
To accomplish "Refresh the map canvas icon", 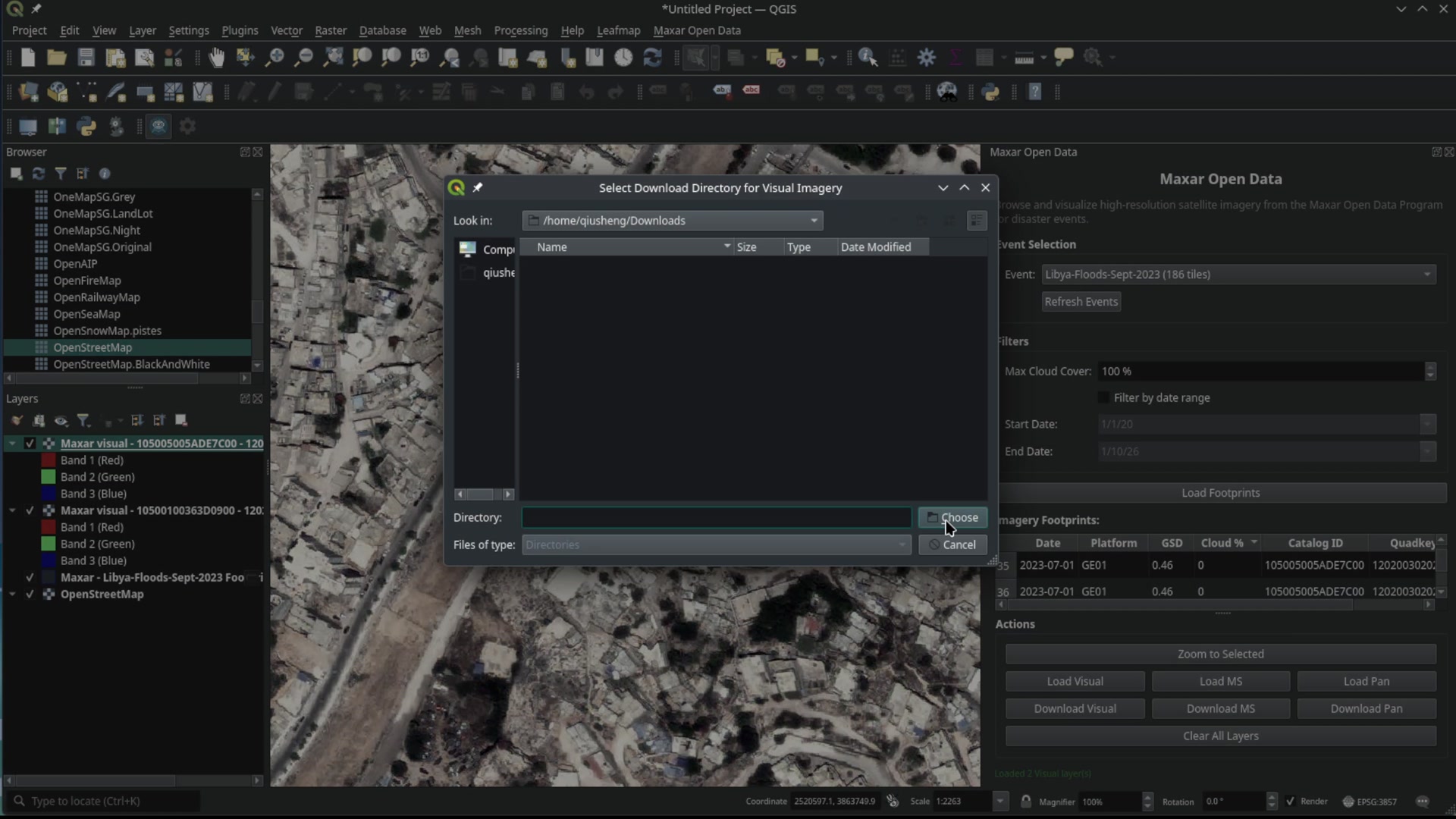I will [652, 58].
